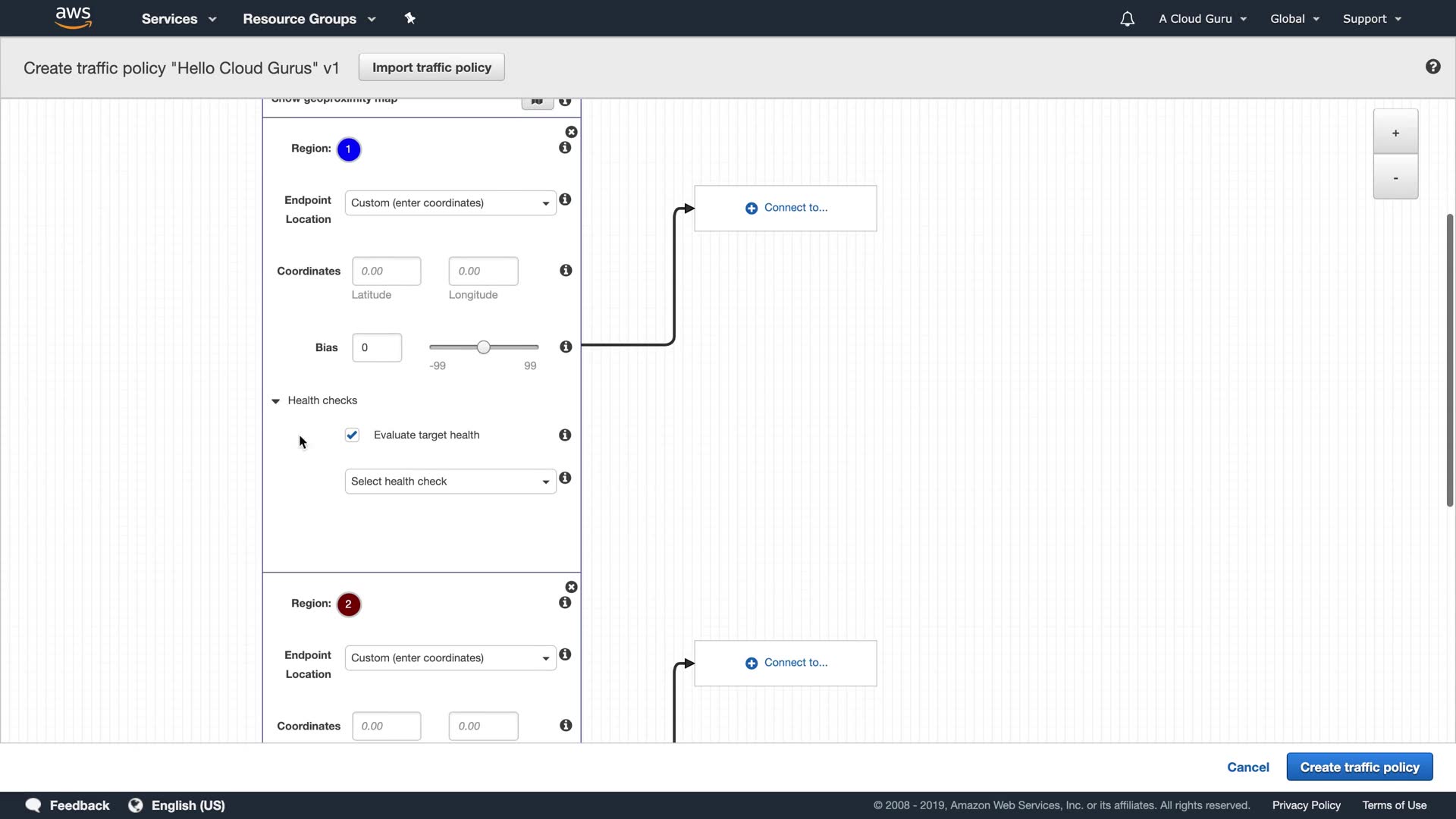Click the info icon next to Bias

pyautogui.click(x=566, y=347)
